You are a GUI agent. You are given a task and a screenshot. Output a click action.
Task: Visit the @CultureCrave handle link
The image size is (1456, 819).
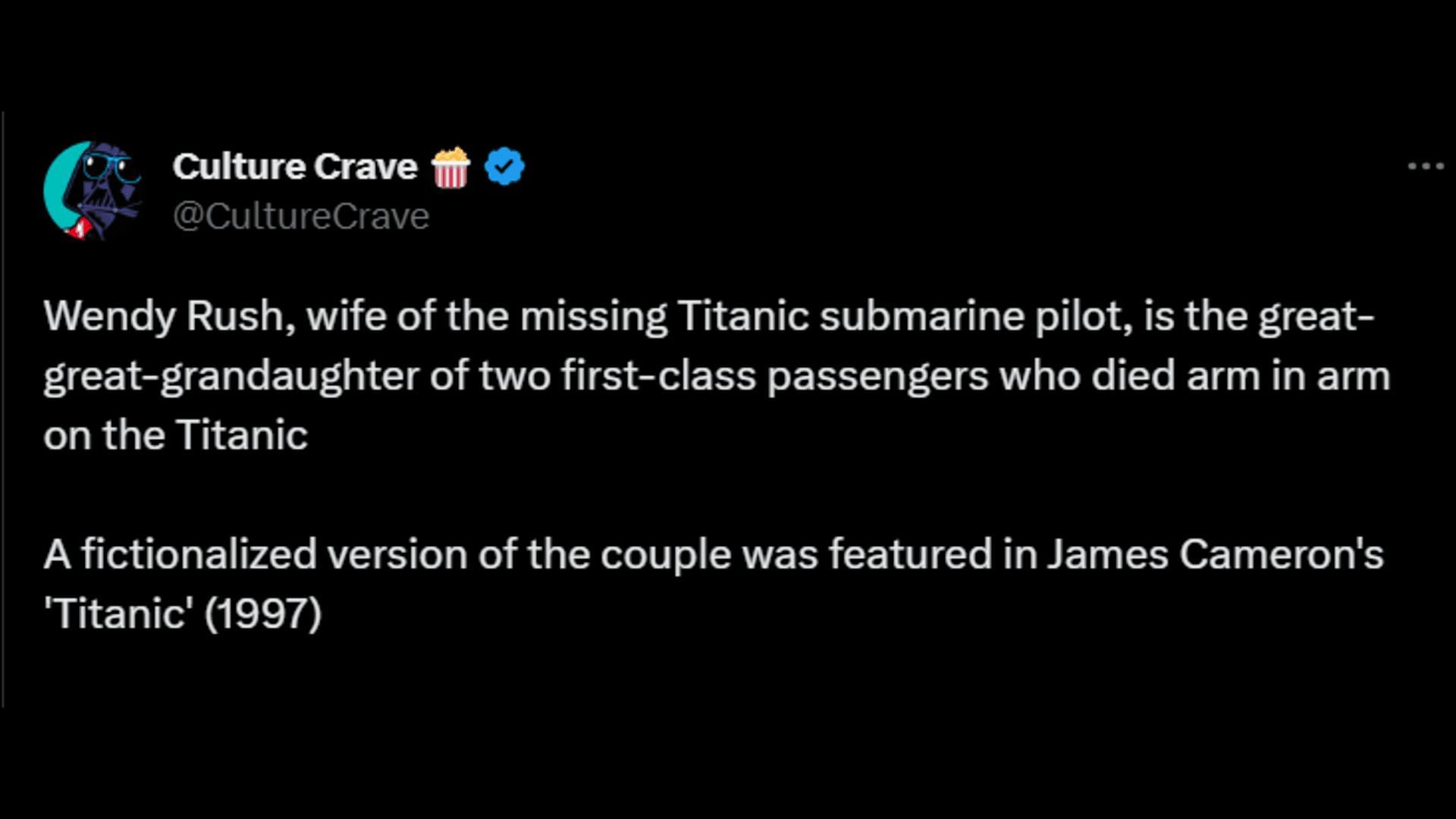click(x=301, y=216)
